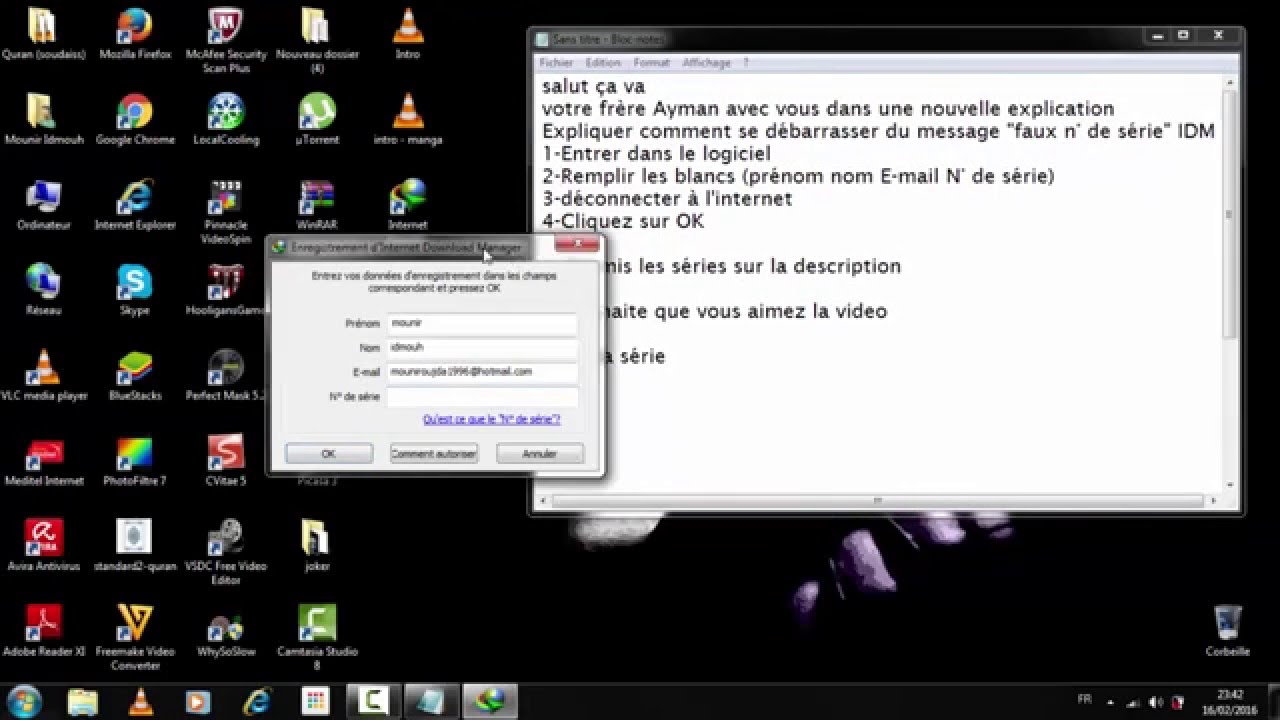
Task: Launch WinRAR desktop shortcut
Action: pos(316,204)
